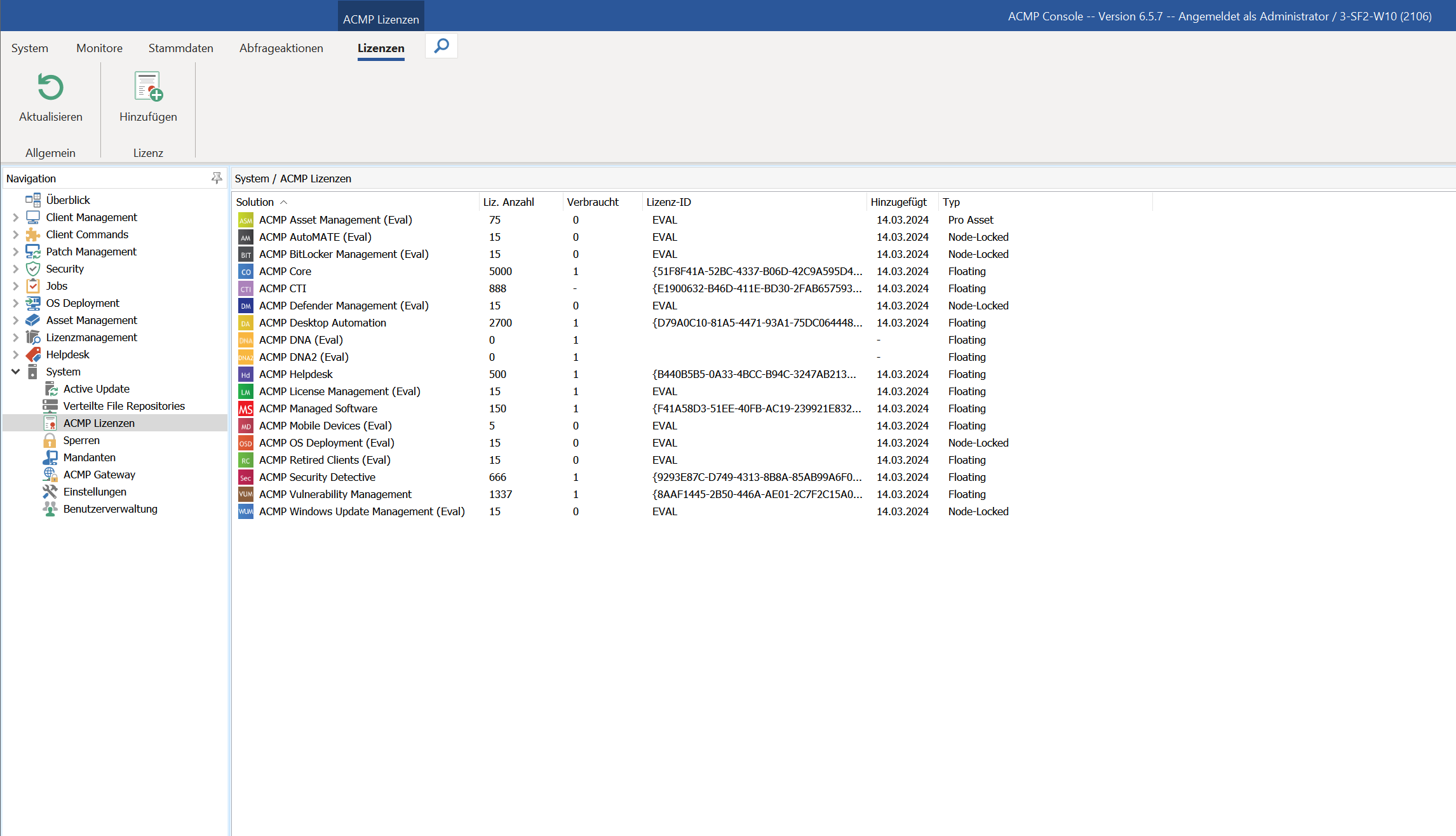Image resolution: width=1456 pixels, height=836 pixels.
Task: Select the Lizenzen tab in ribbon
Action: [380, 47]
